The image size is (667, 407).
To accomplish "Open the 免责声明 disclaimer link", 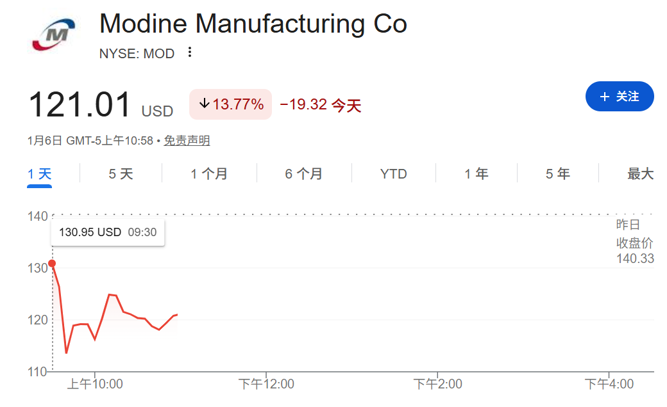I will tap(187, 140).
